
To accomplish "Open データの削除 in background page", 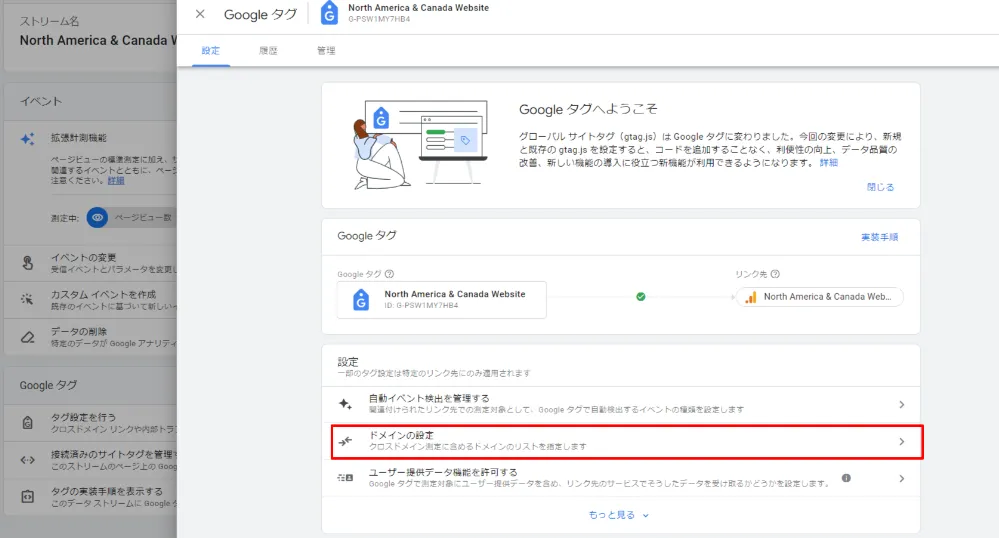I will (x=90, y=337).
